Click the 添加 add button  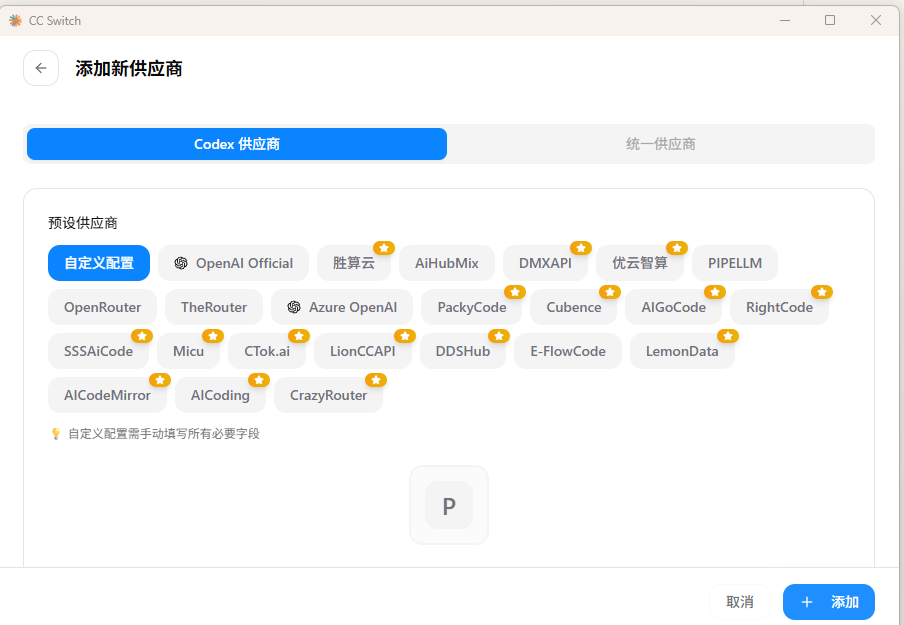(829, 602)
